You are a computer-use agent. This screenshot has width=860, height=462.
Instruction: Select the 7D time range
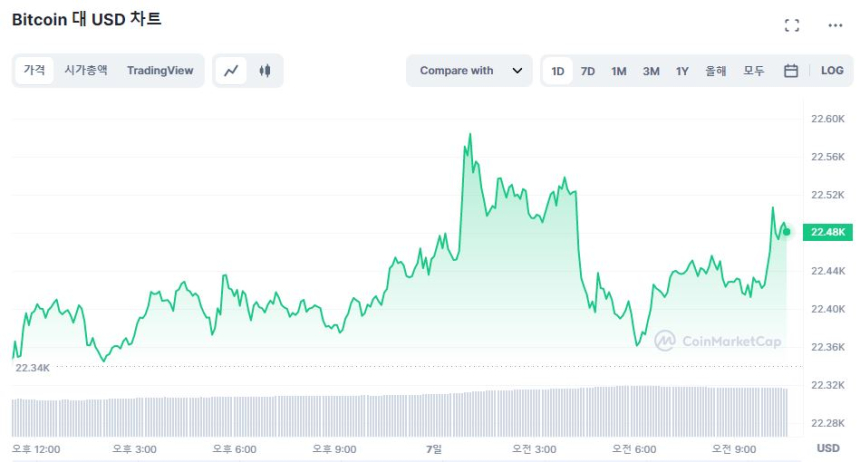pos(588,71)
